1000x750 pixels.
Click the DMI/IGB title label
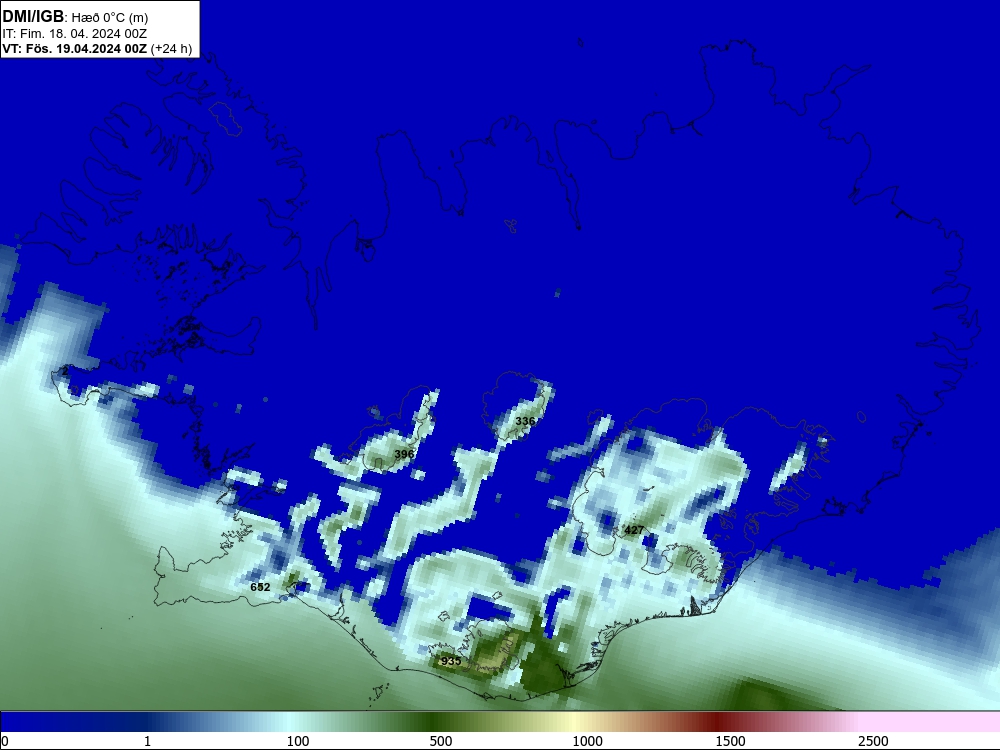pos(33,17)
